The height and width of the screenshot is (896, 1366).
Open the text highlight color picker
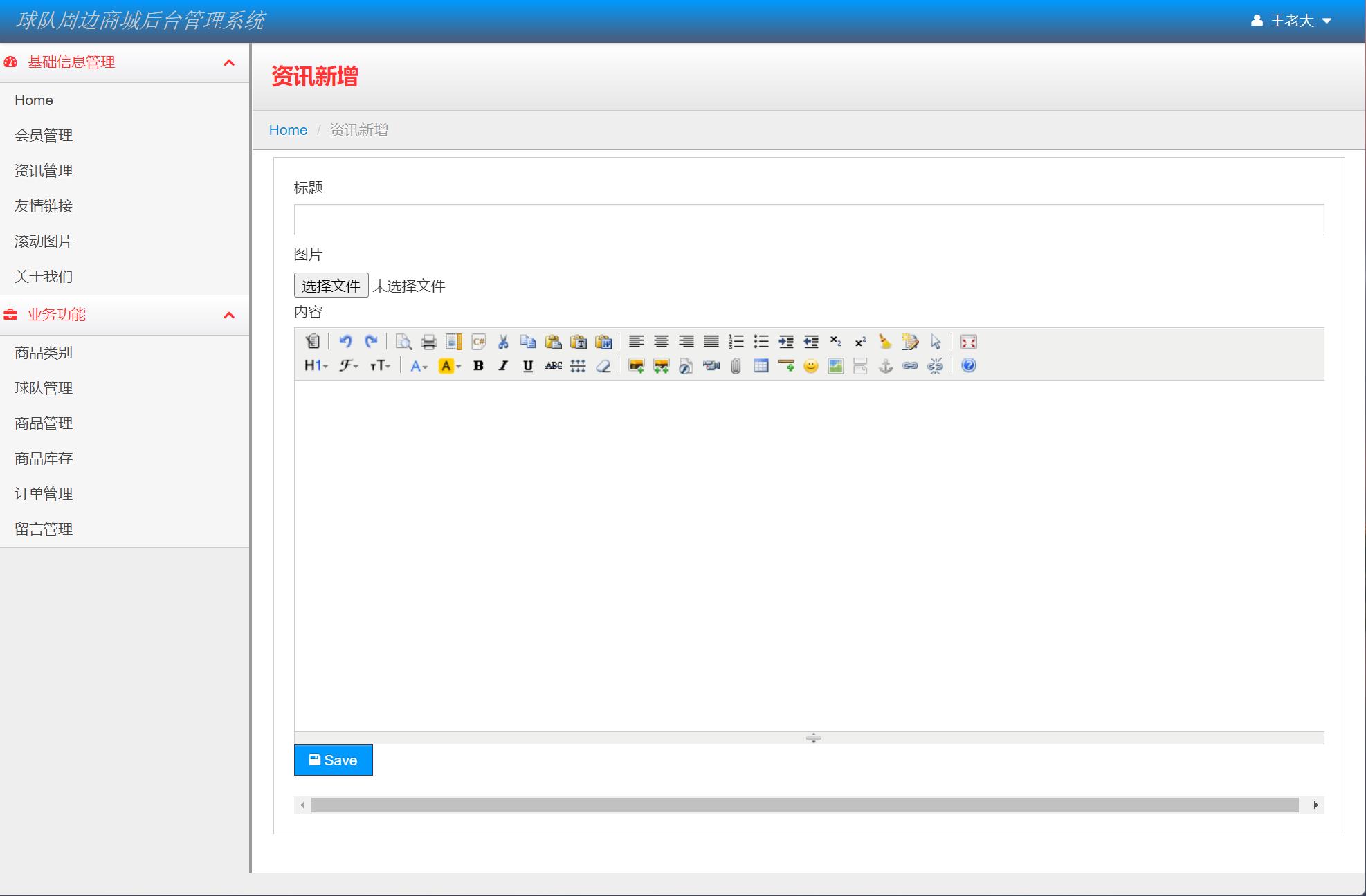pyautogui.click(x=450, y=366)
